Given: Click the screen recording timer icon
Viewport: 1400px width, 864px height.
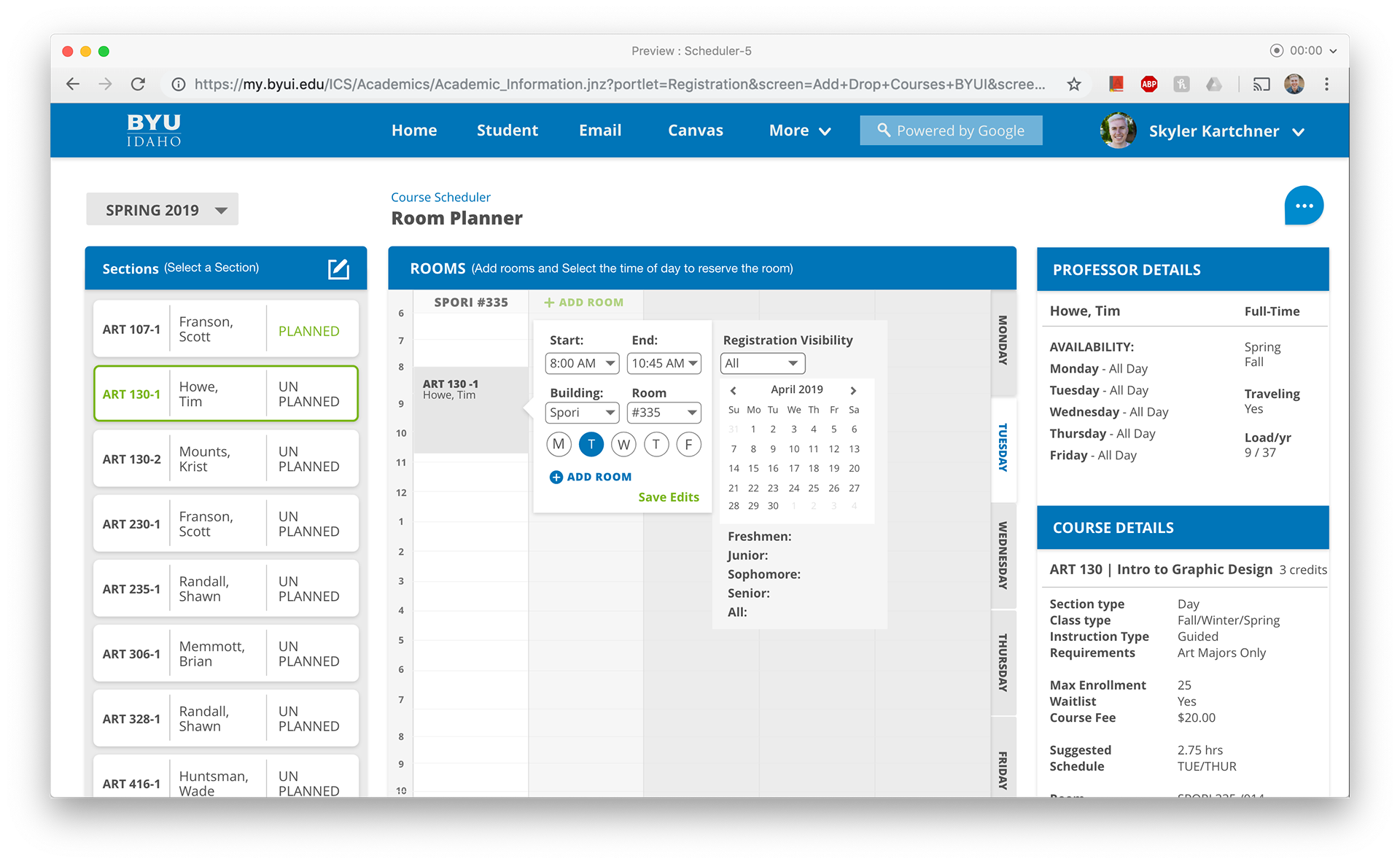Looking at the screenshot, I should [x=1276, y=50].
